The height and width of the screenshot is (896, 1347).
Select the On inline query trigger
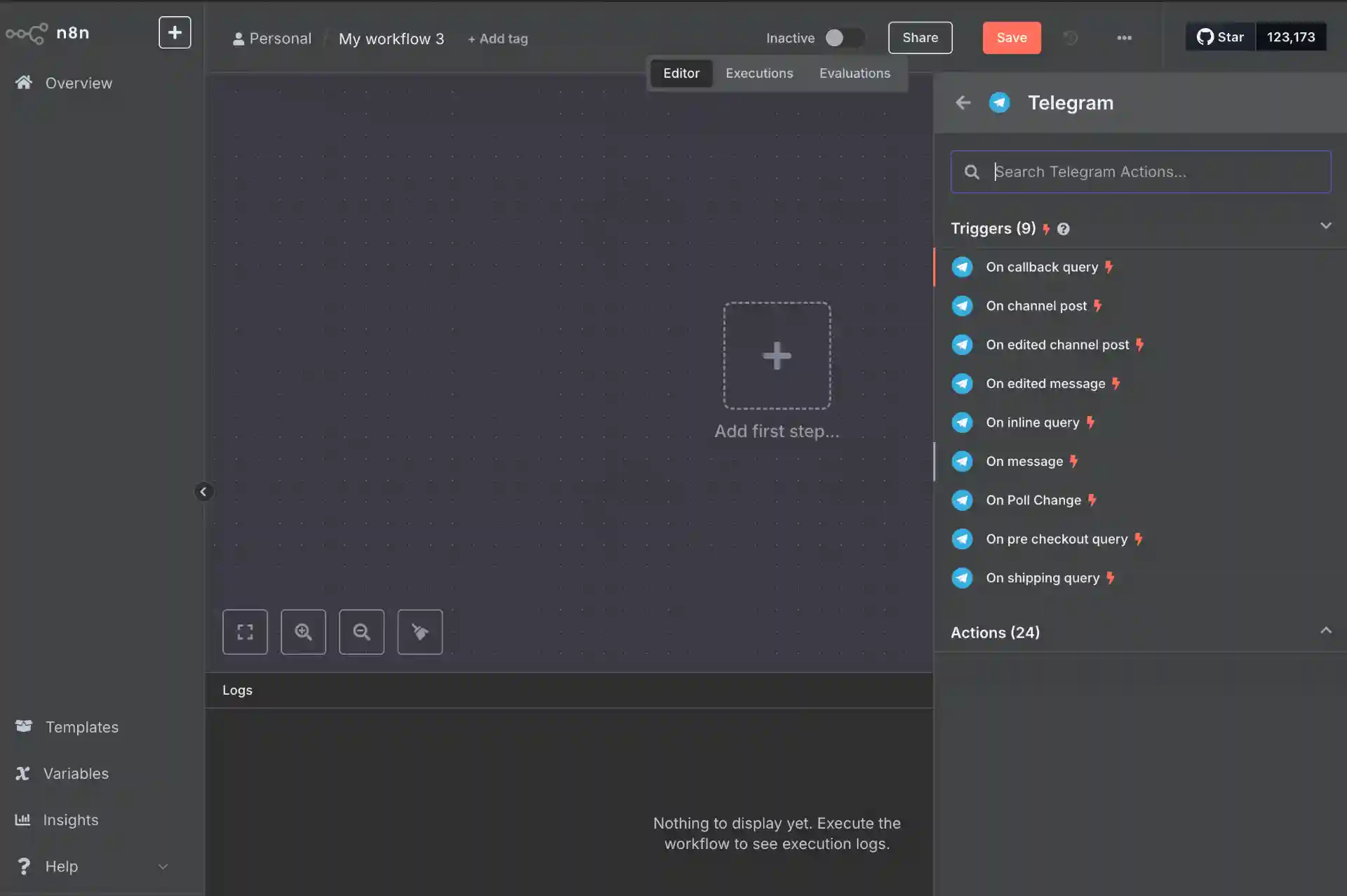coord(1141,422)
